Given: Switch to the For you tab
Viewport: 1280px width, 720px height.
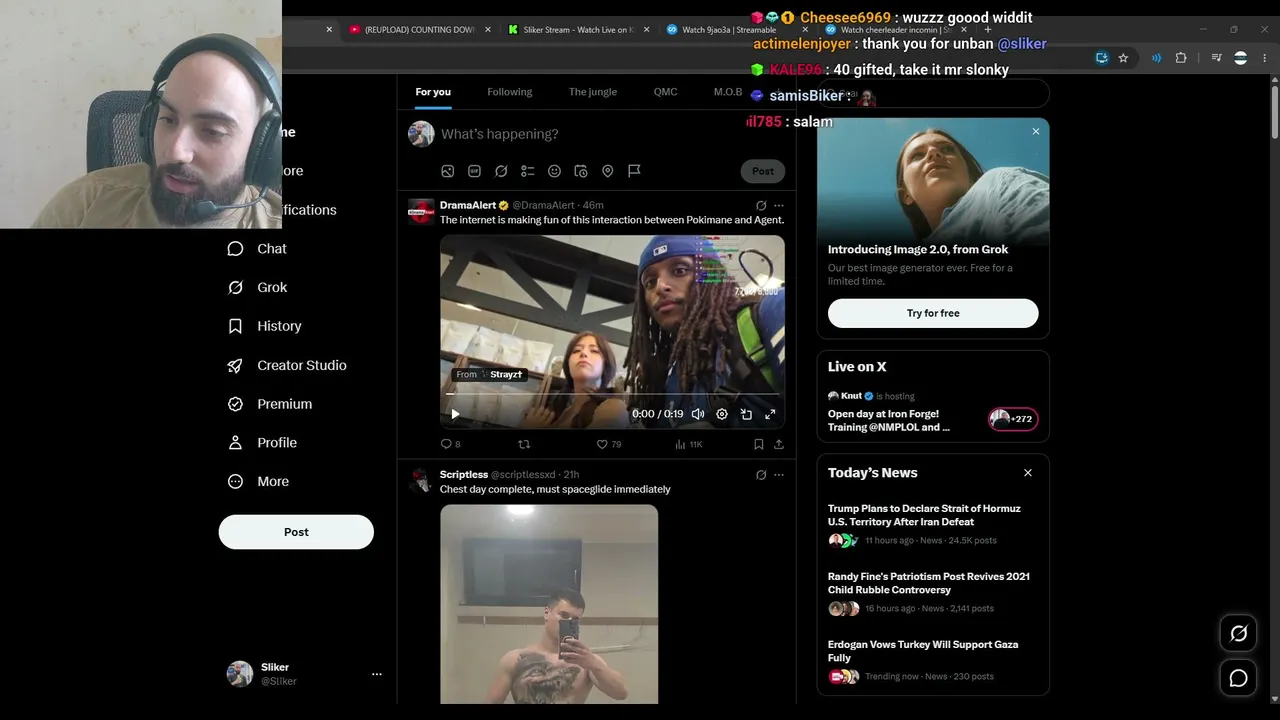Looking at the screenshot, I should coord(433,92).
